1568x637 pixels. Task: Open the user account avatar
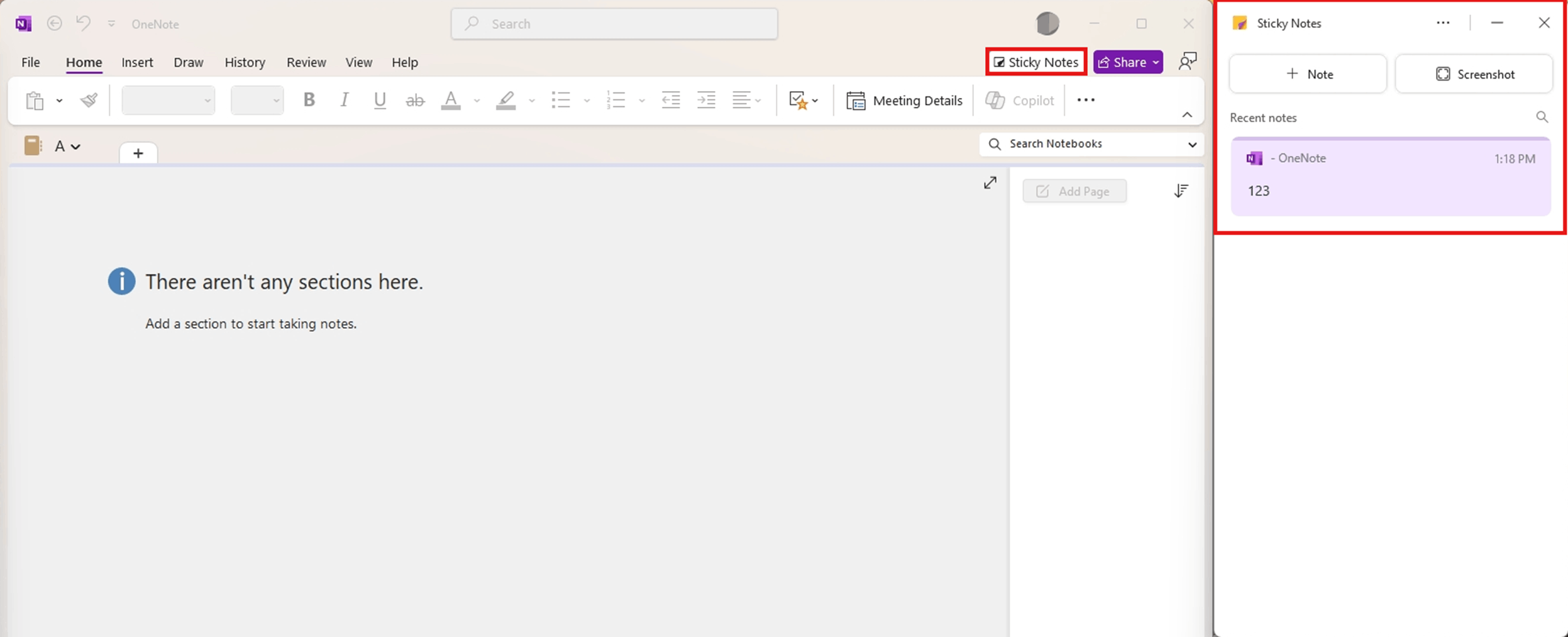tap(1047, 24)
